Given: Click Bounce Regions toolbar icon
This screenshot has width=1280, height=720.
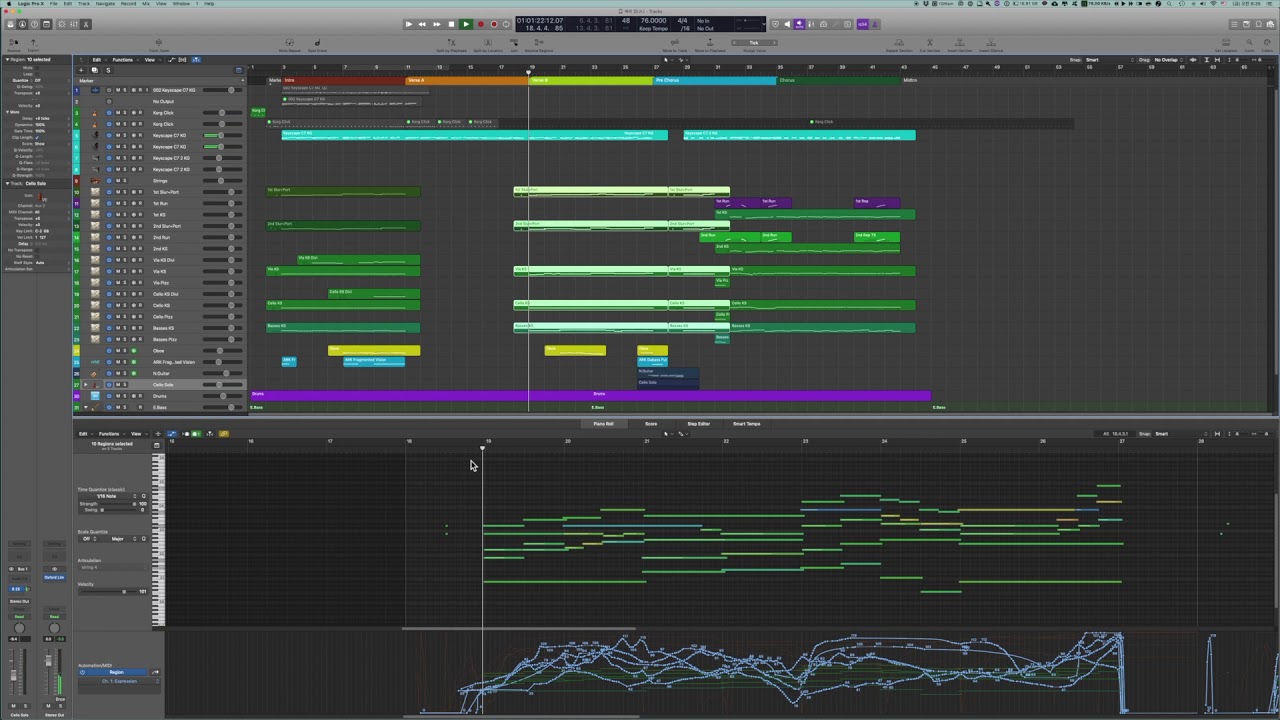Looking at the screenshot, I should coord(538,45).
